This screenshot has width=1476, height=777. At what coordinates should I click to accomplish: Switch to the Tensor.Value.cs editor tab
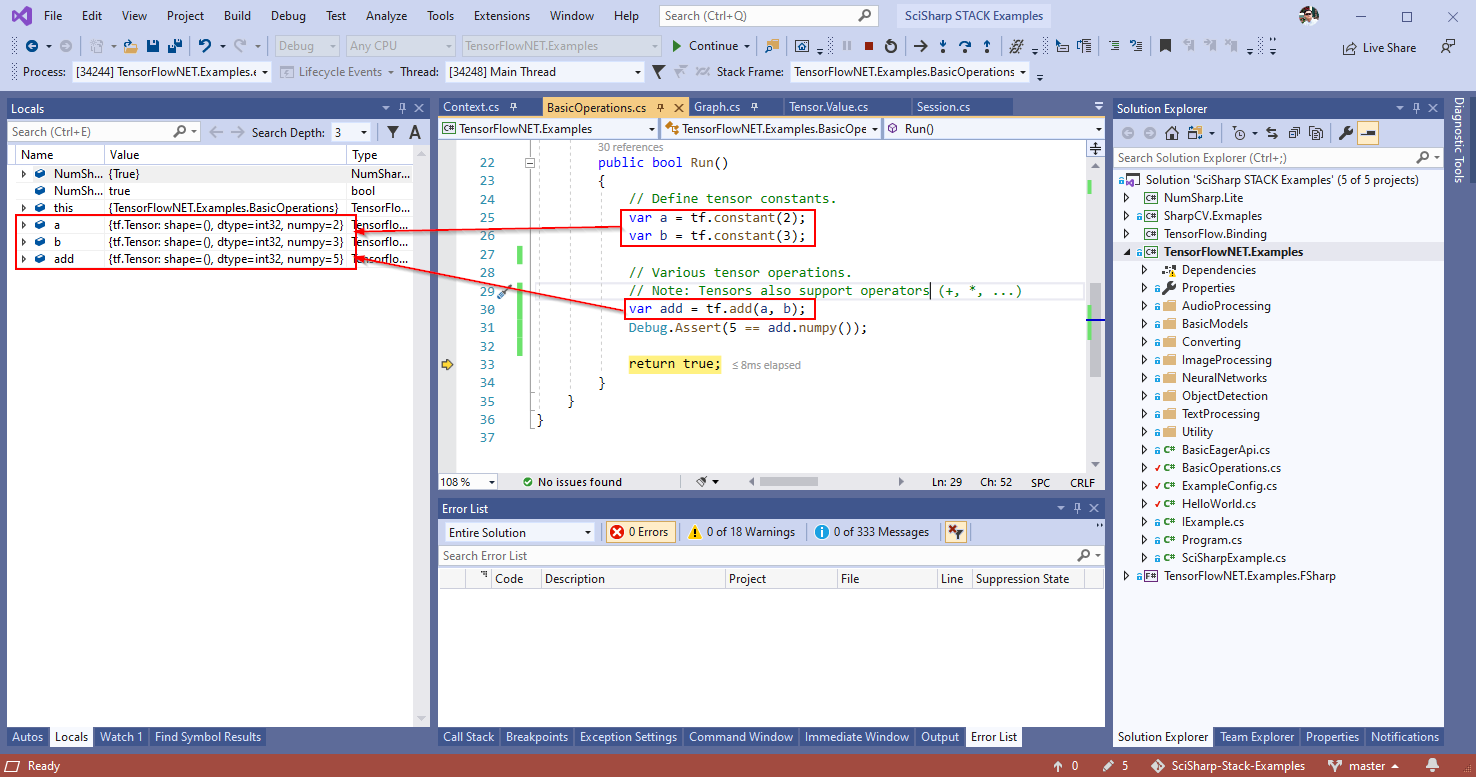pos(828,107)
